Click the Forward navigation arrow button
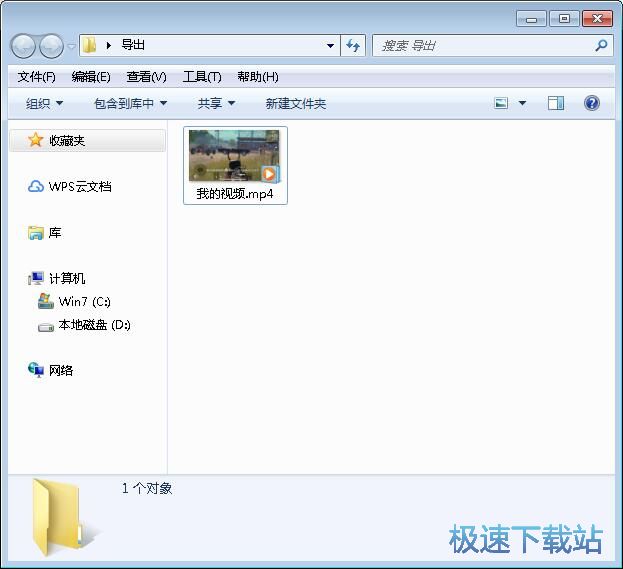 pos(52,46)
